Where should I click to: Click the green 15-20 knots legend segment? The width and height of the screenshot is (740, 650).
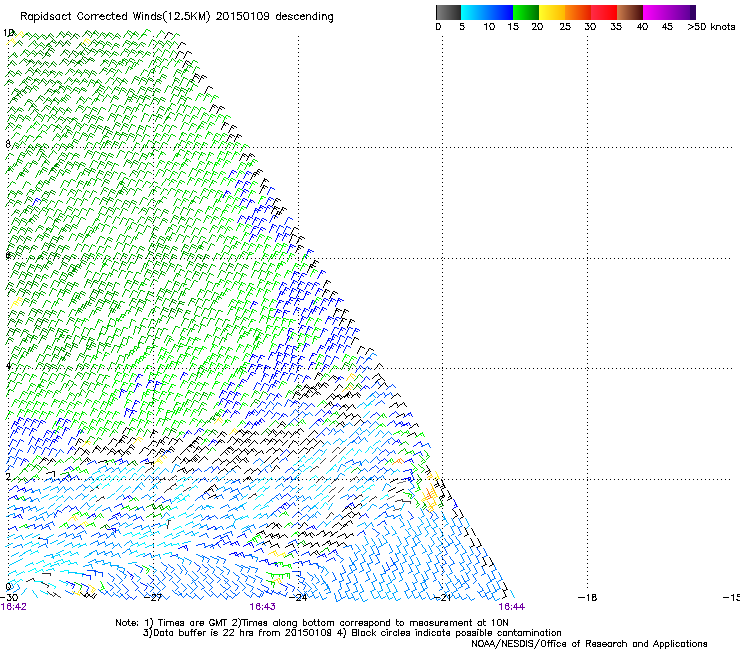pyautogui.click(x=526, y=12)
